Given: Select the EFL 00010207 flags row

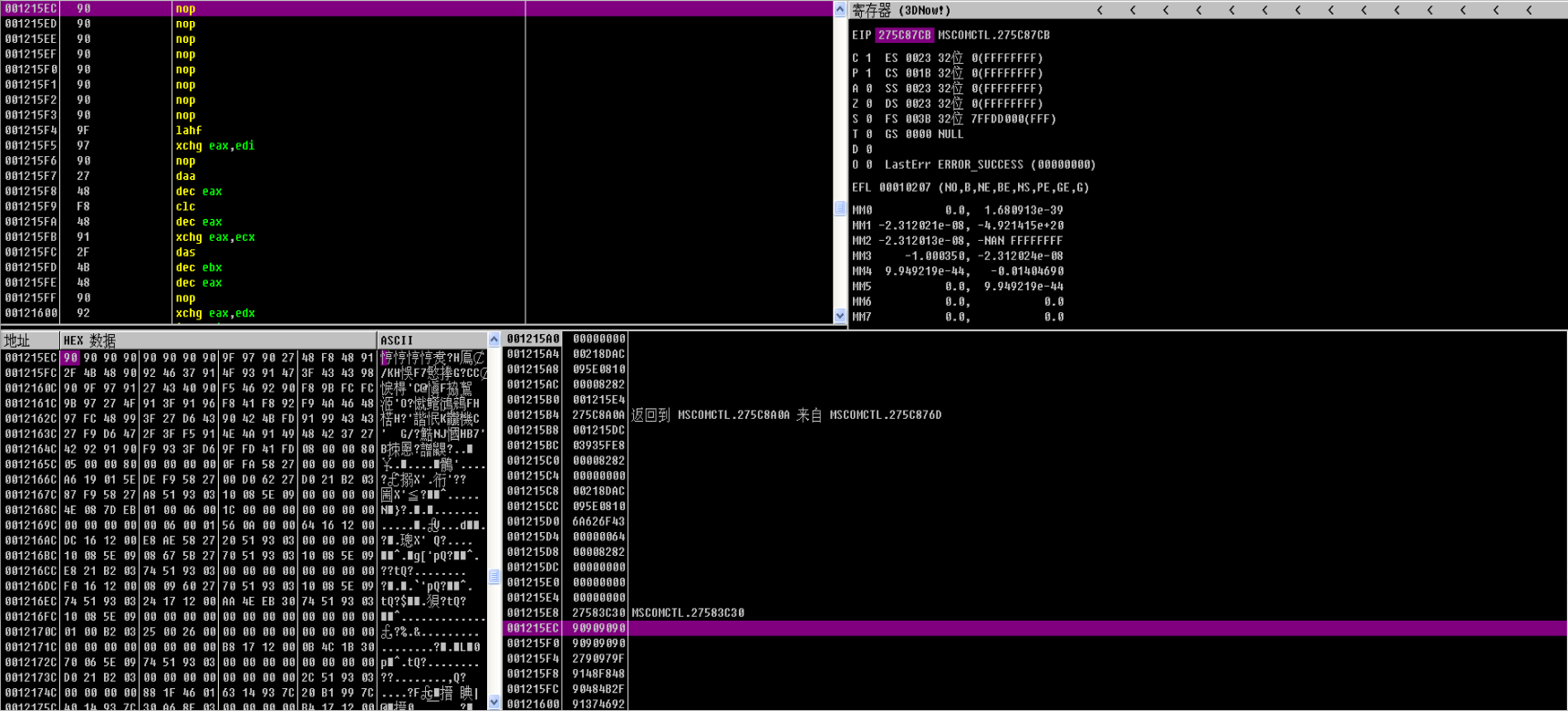Looking at the screenshot, I should coord(971,188).
